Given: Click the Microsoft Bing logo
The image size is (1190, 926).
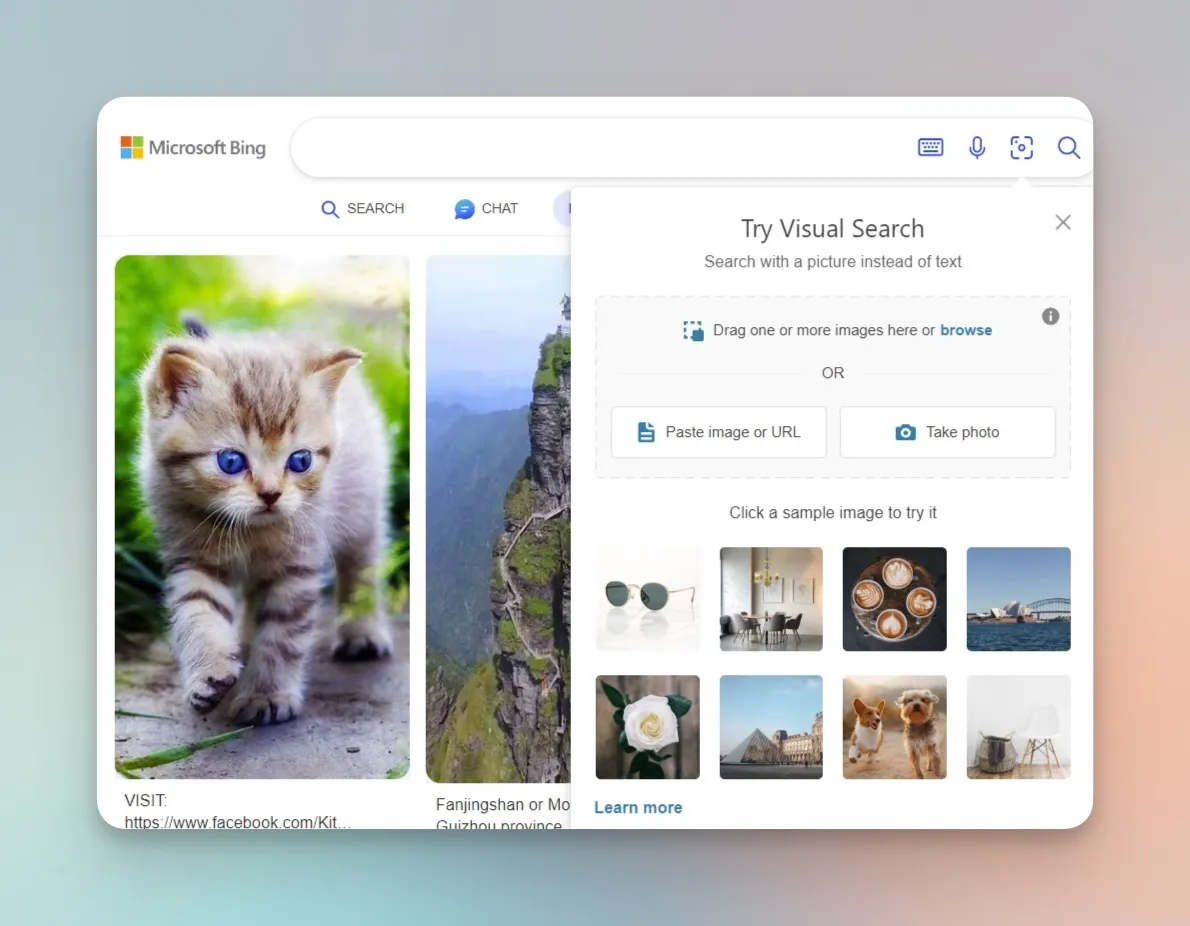Looking at the screenshot, I should pos(193,147).
